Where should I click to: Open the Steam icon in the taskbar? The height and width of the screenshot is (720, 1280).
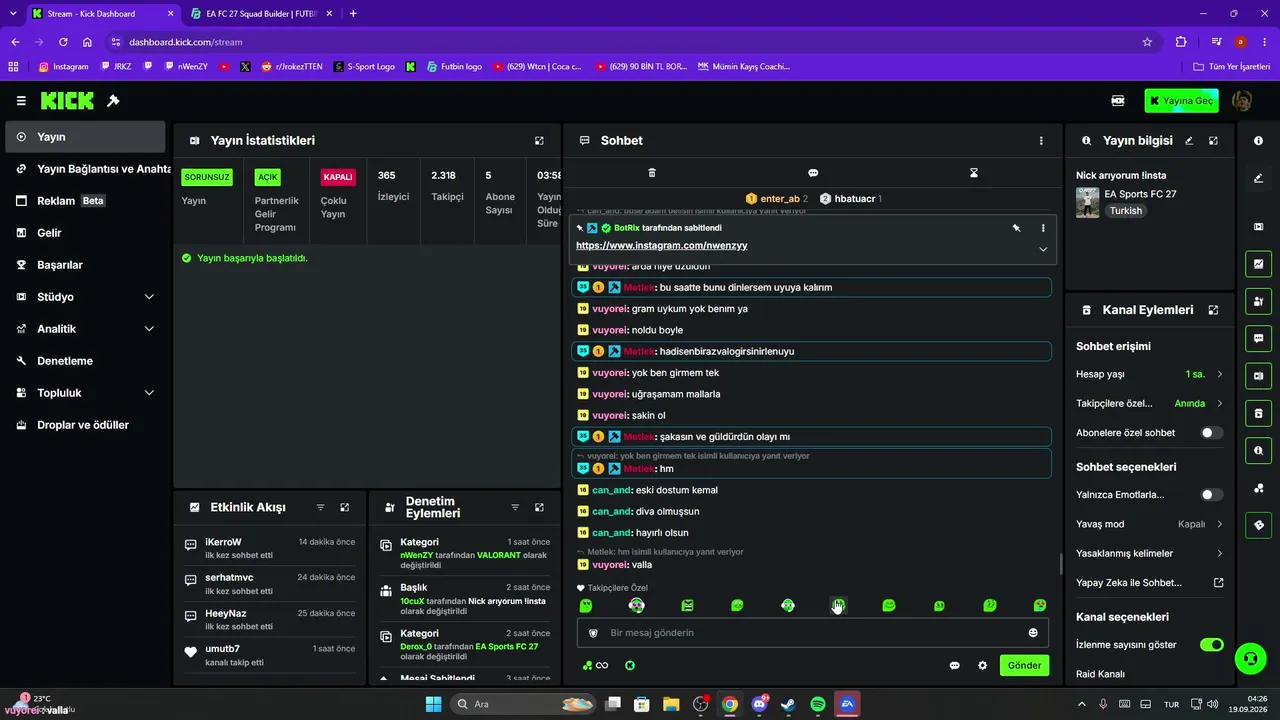pyautogui.click(x=788, y=704)
